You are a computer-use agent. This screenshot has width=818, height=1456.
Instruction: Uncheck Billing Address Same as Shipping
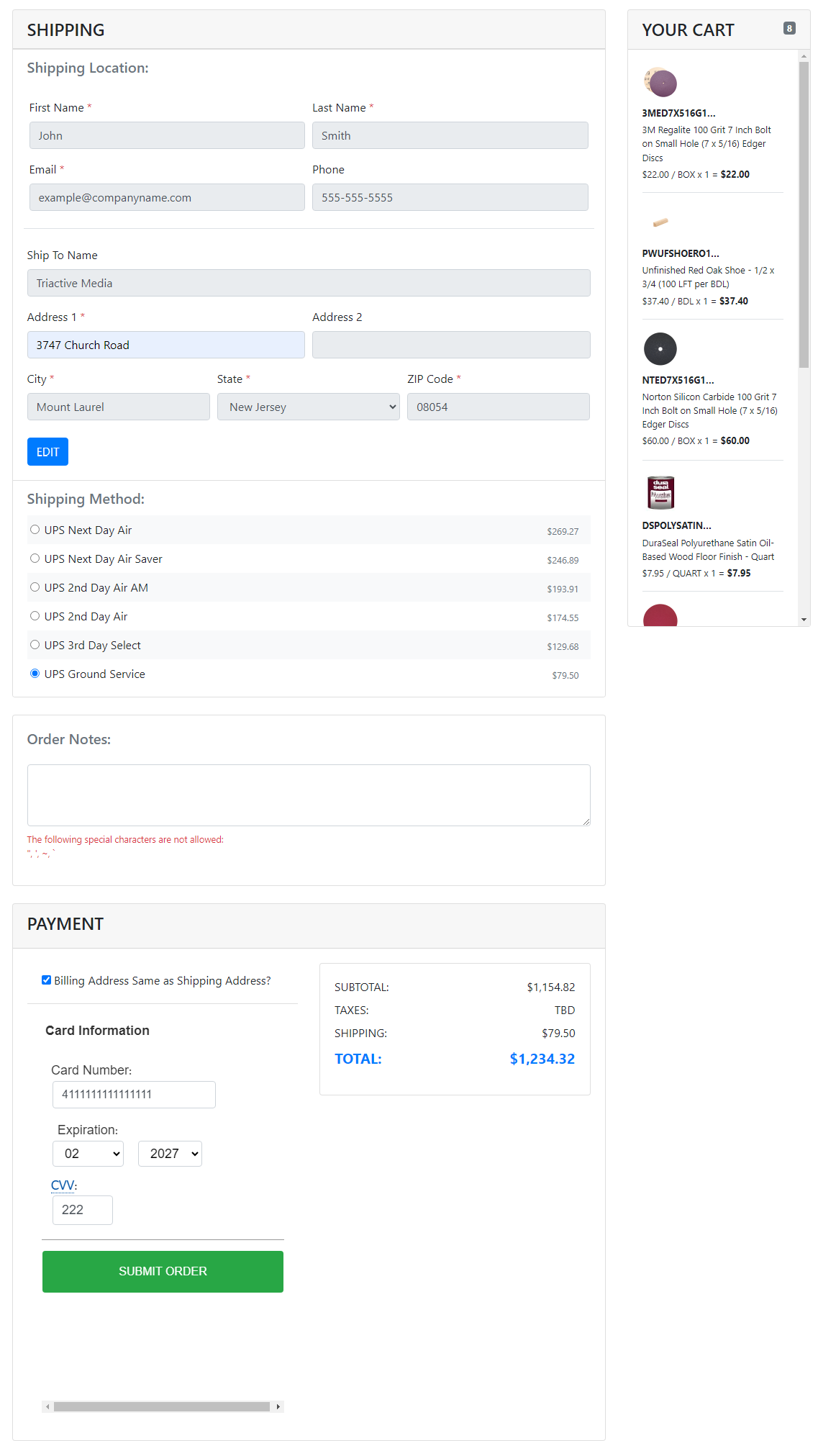[46, 980]
